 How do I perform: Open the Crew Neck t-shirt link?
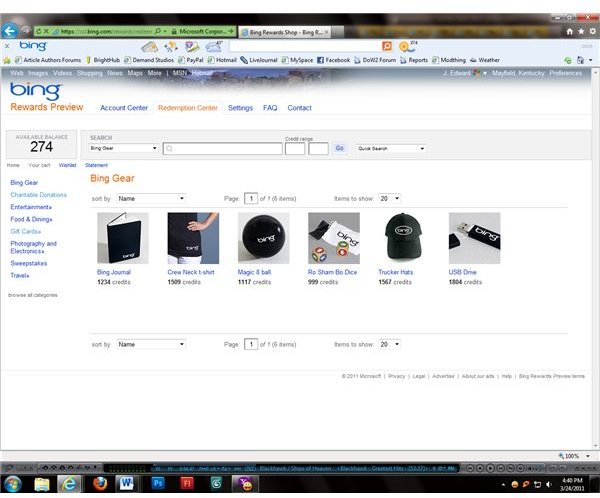pyautogui.click(x=191, y=272)
